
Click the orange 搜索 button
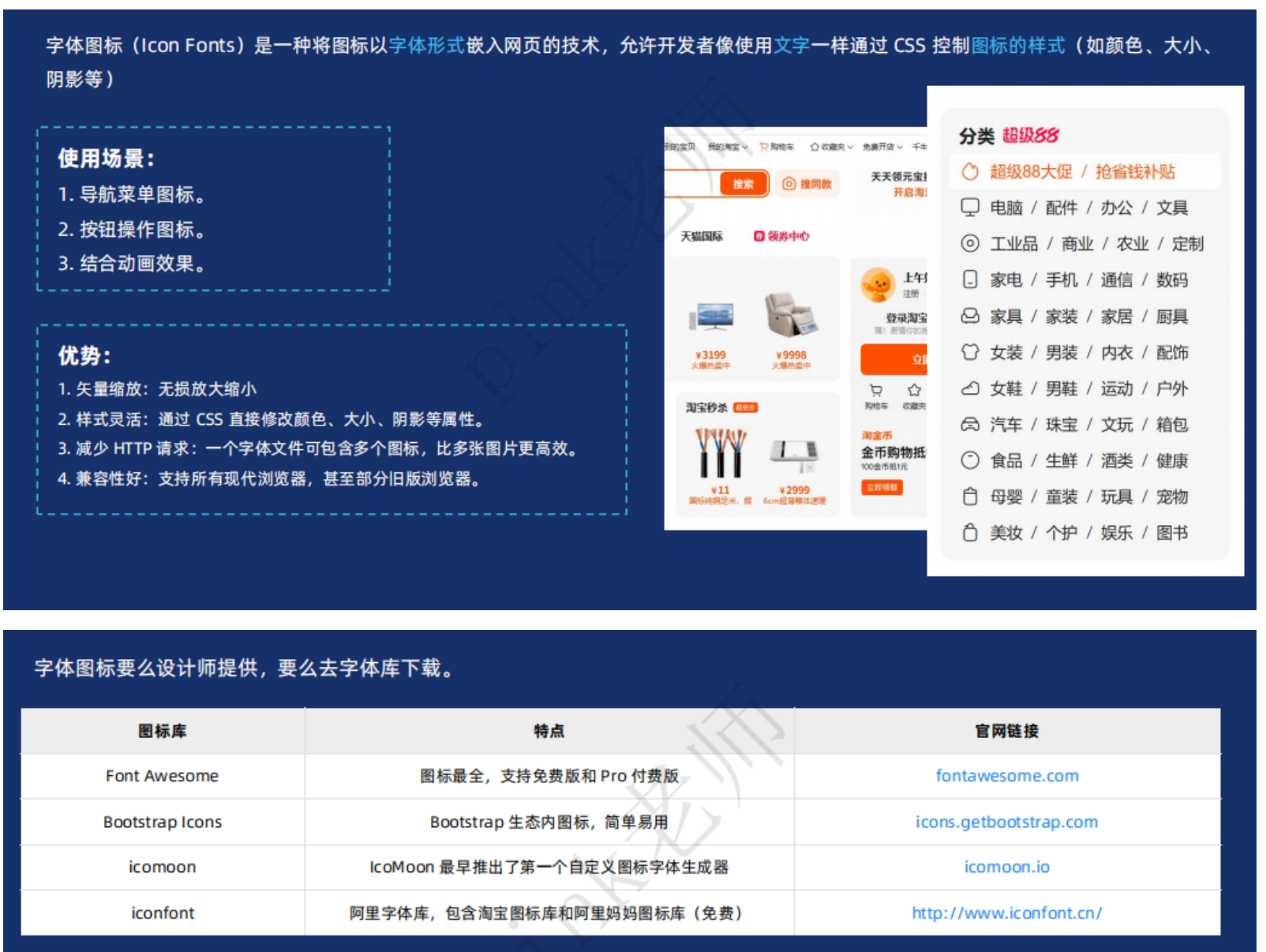pyautogui.click(x=743, y=184)
